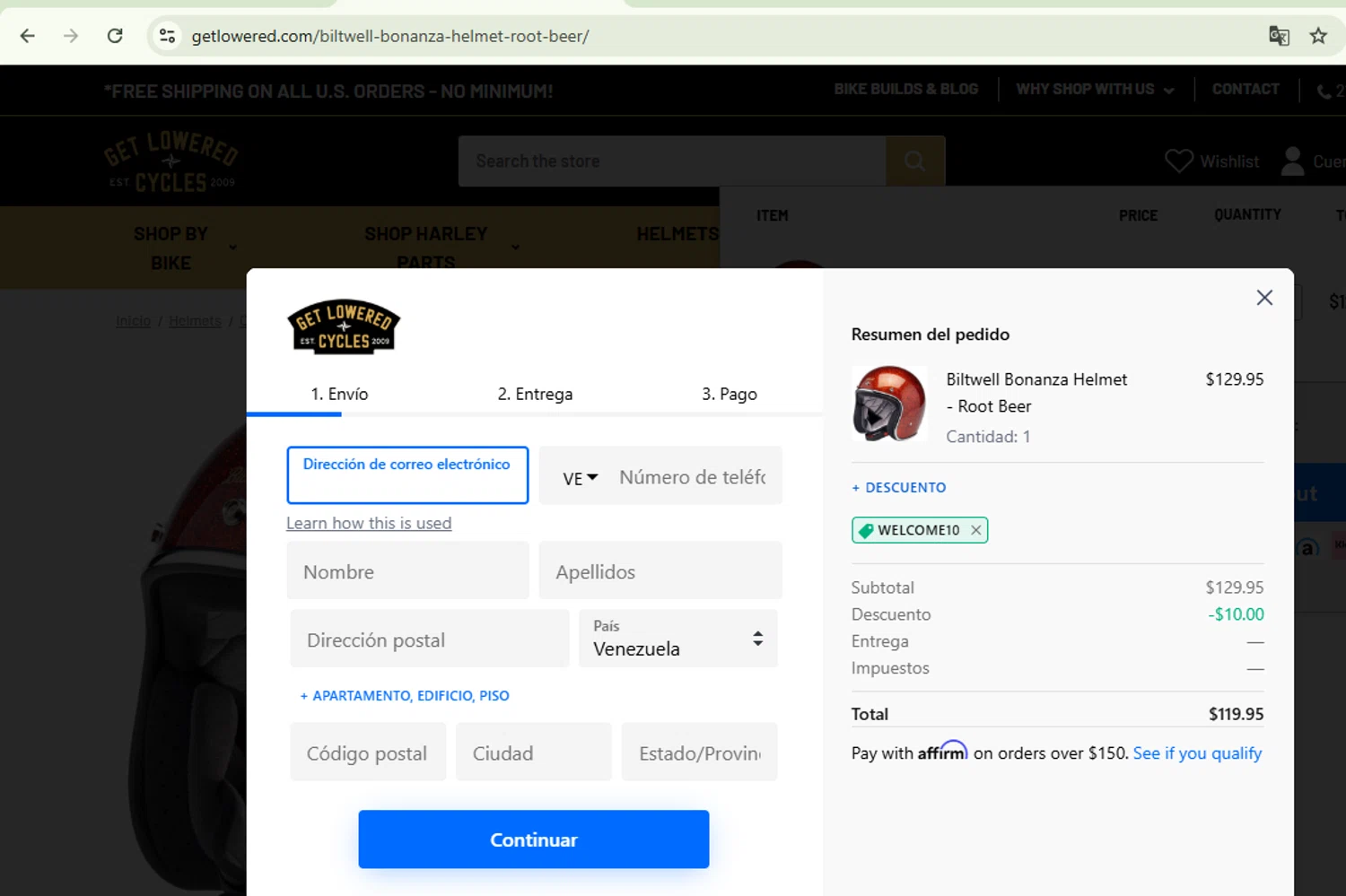Click the Get Lowered Cycles header logo
1346x896 pixels.
click(x=170, y=161)
